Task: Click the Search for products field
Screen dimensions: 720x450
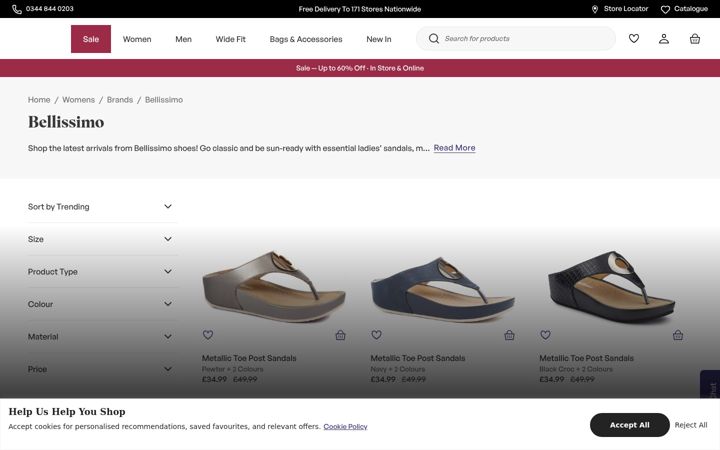Action: [x=516, y=39]
